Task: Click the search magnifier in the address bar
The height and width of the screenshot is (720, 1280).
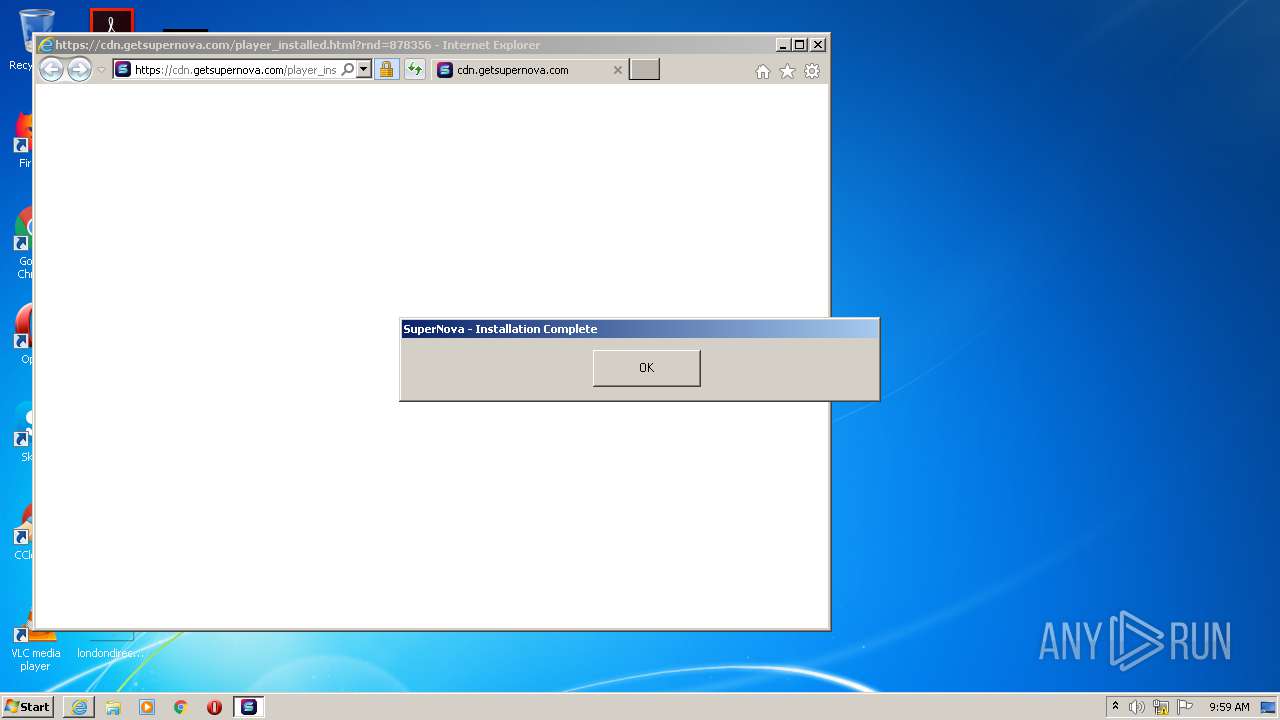Action: (347, 70)
